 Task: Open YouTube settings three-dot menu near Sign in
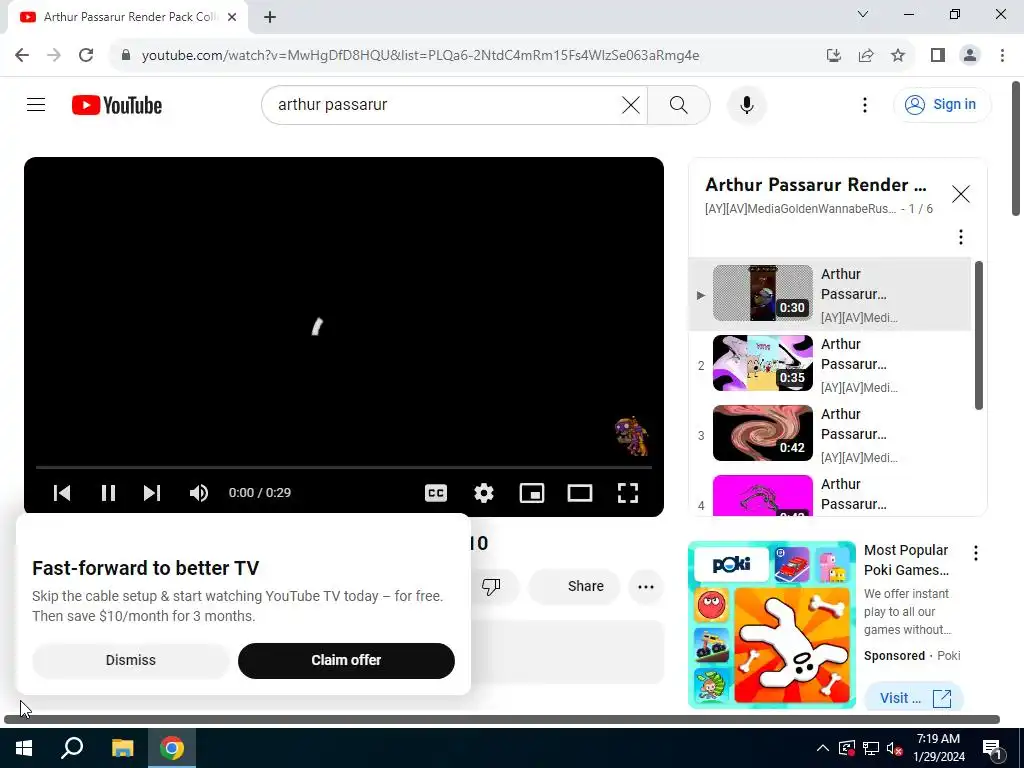[865, 104]
